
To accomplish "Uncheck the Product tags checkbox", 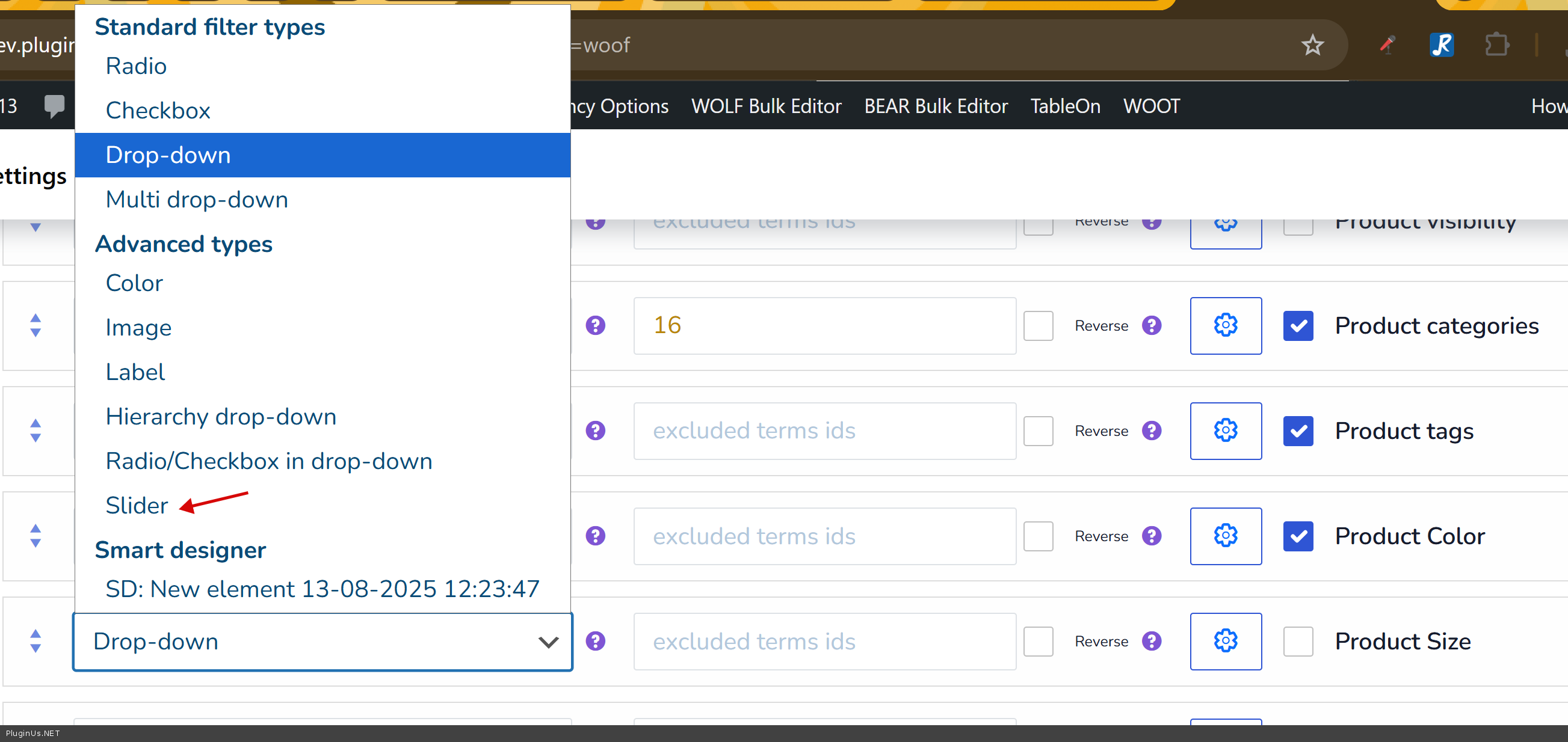I will [x=1298, y=431].
